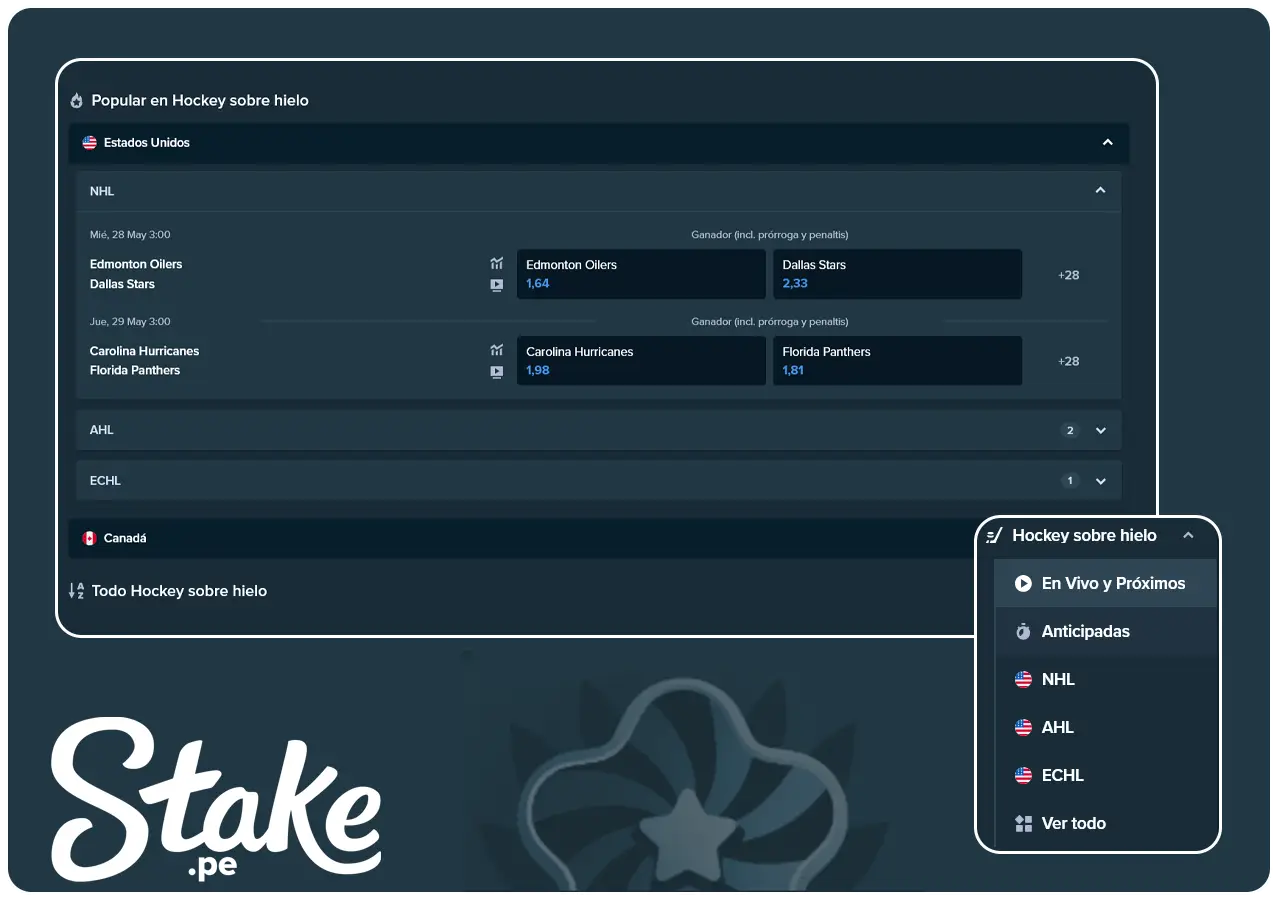This screenshot has width=1280, height=900.
Task: Open ECHL from the sidebar menu
Action: [x=1105, y=776]
